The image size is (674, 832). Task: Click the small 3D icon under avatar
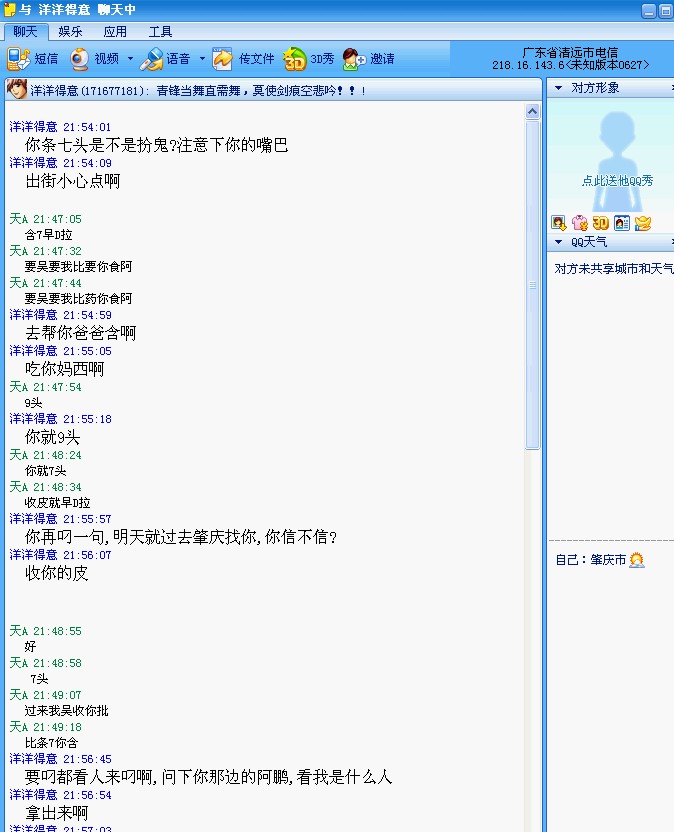tap(601, 223)
